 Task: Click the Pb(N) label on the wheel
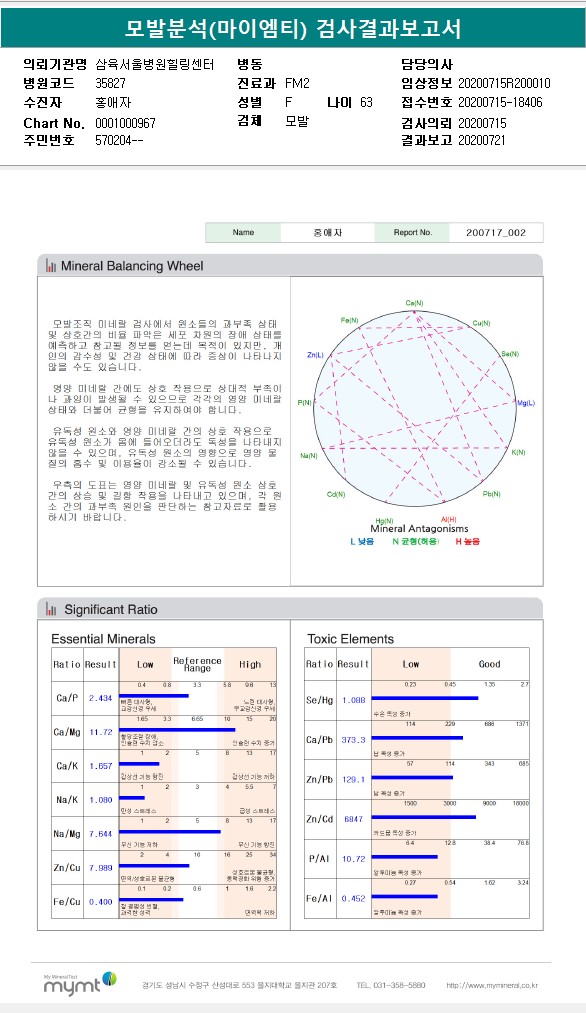click(492, 494)
